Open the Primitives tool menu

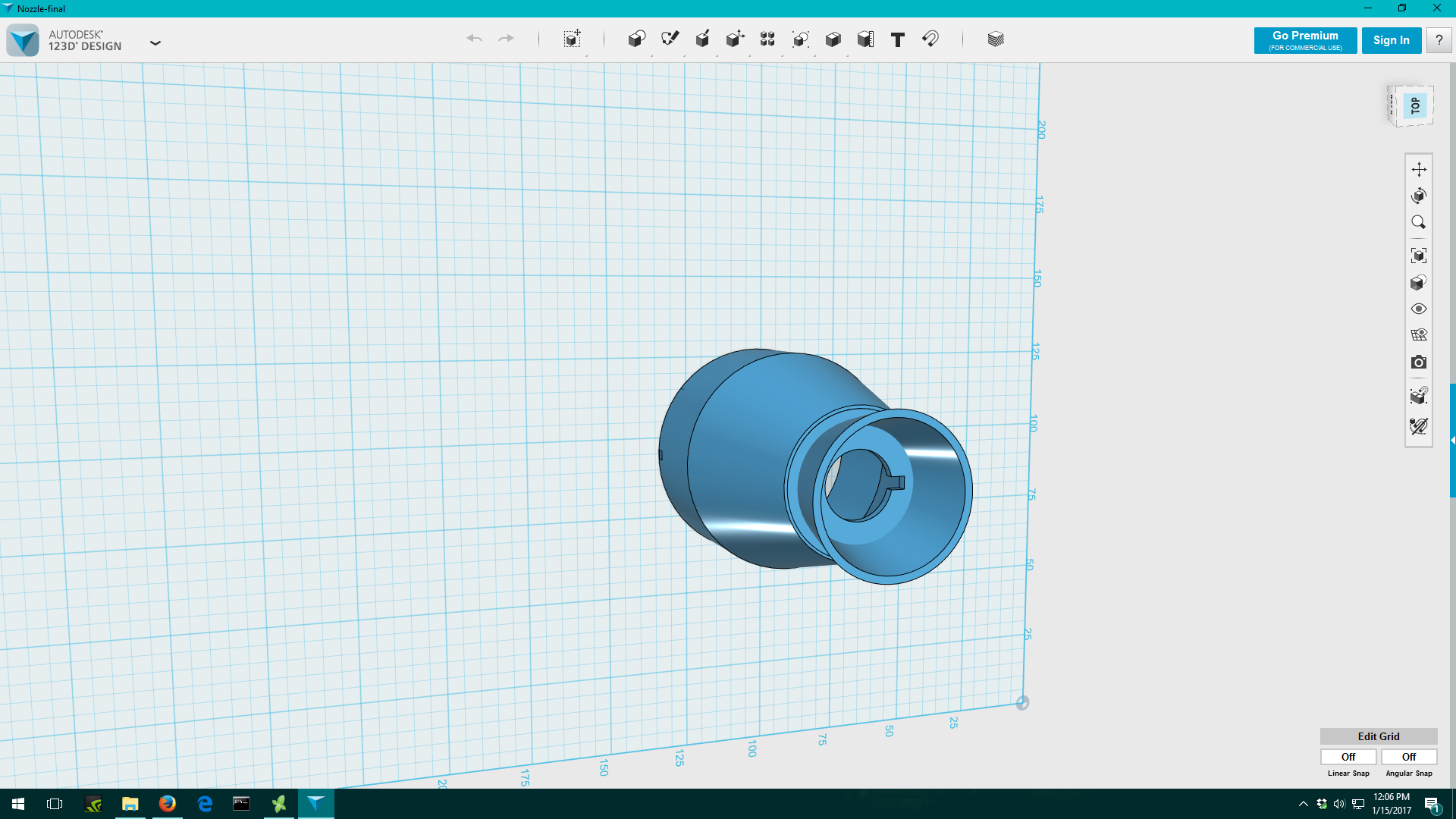[x=636, y=39]
